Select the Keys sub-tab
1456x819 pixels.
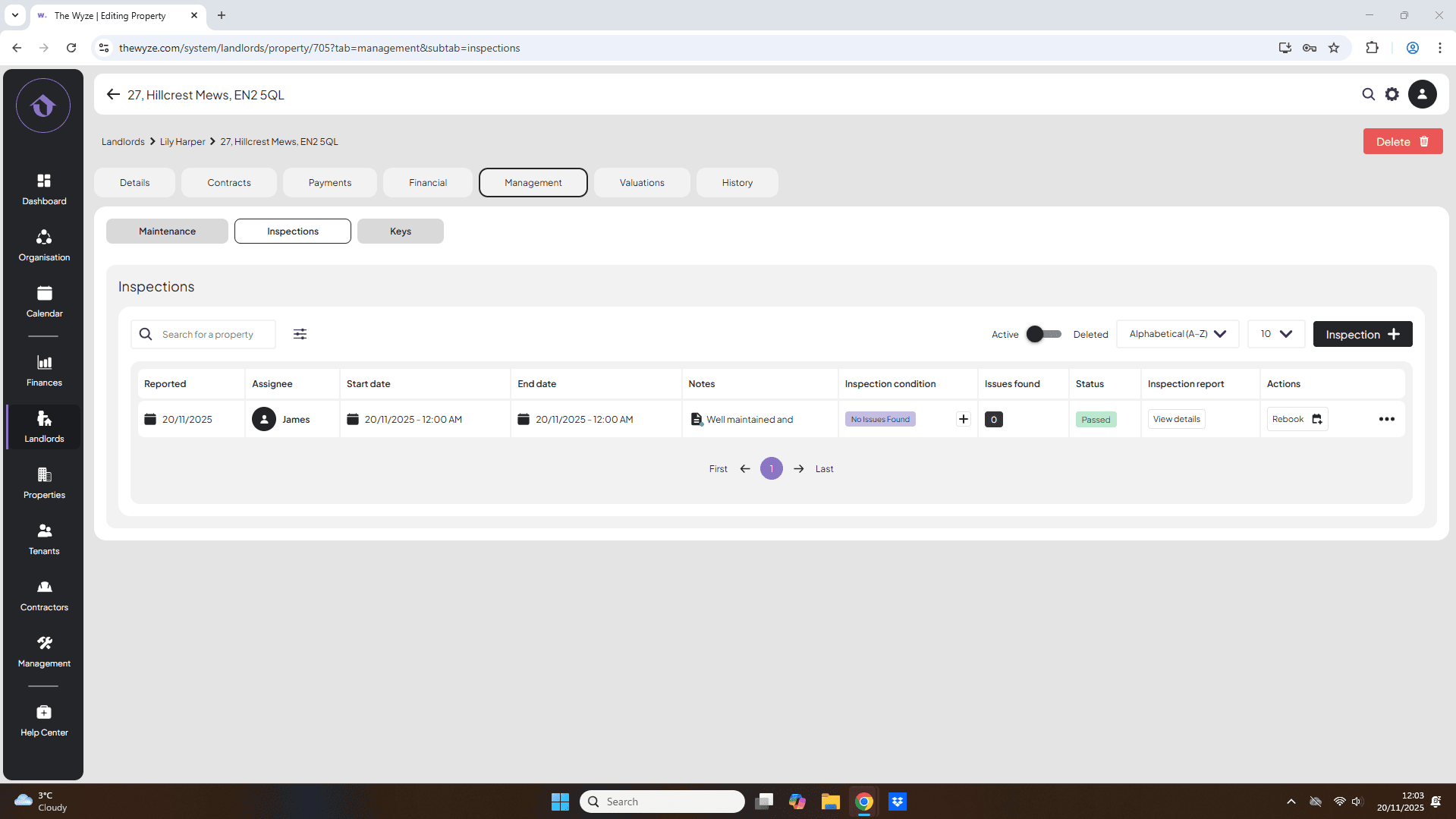(x=400, y=232)
